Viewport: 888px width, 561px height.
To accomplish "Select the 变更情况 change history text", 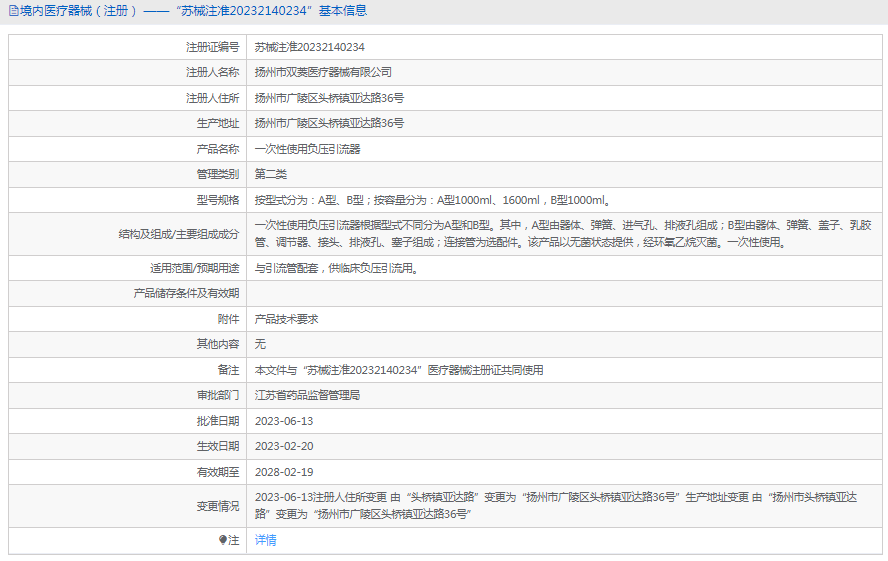I will click(556, 506).
